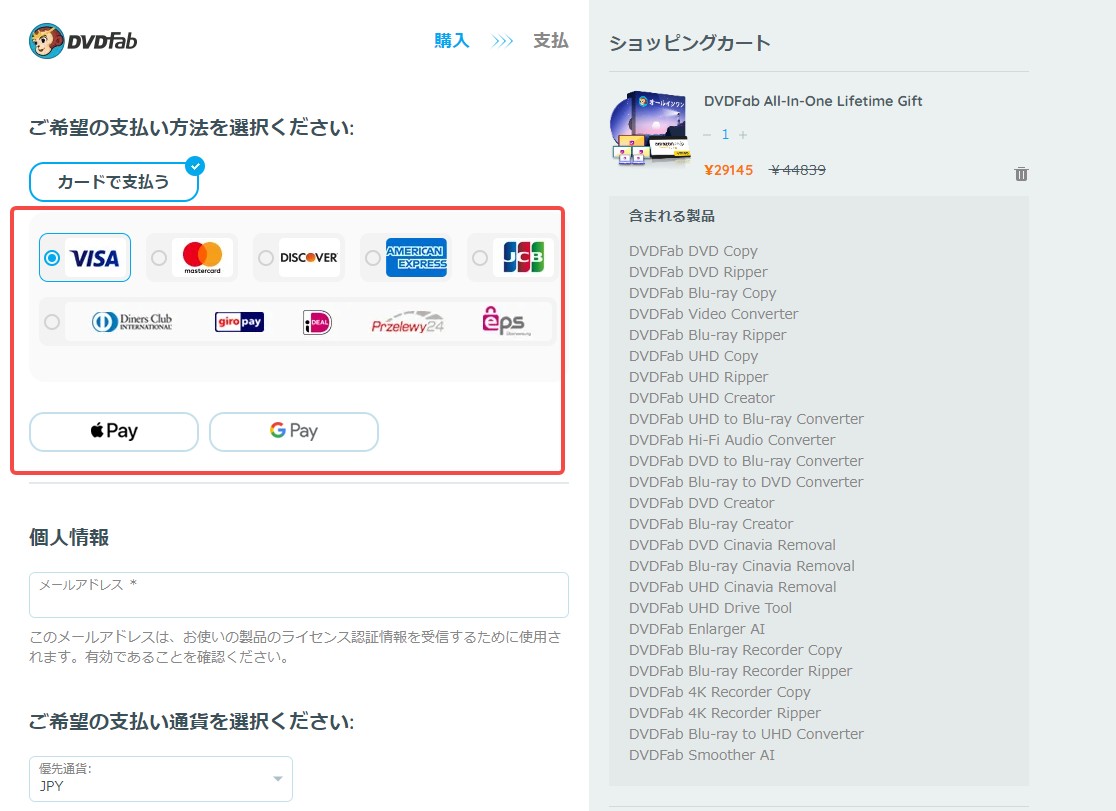The height and width of the screenshot is (811, 1116).
Task: Click the All-In-One product box thumbnail
Action: click(x=651, y=127)
